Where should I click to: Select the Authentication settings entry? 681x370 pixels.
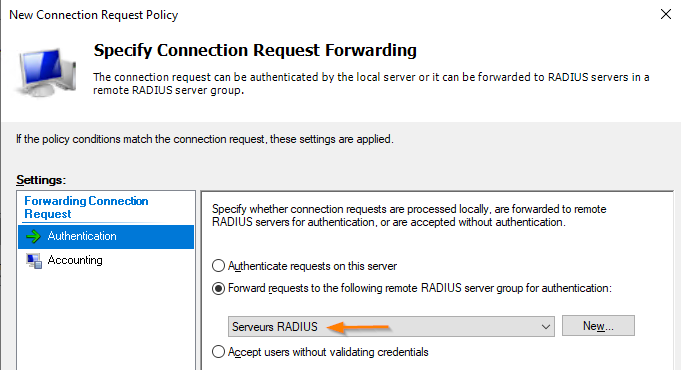(x=106, y=237)
